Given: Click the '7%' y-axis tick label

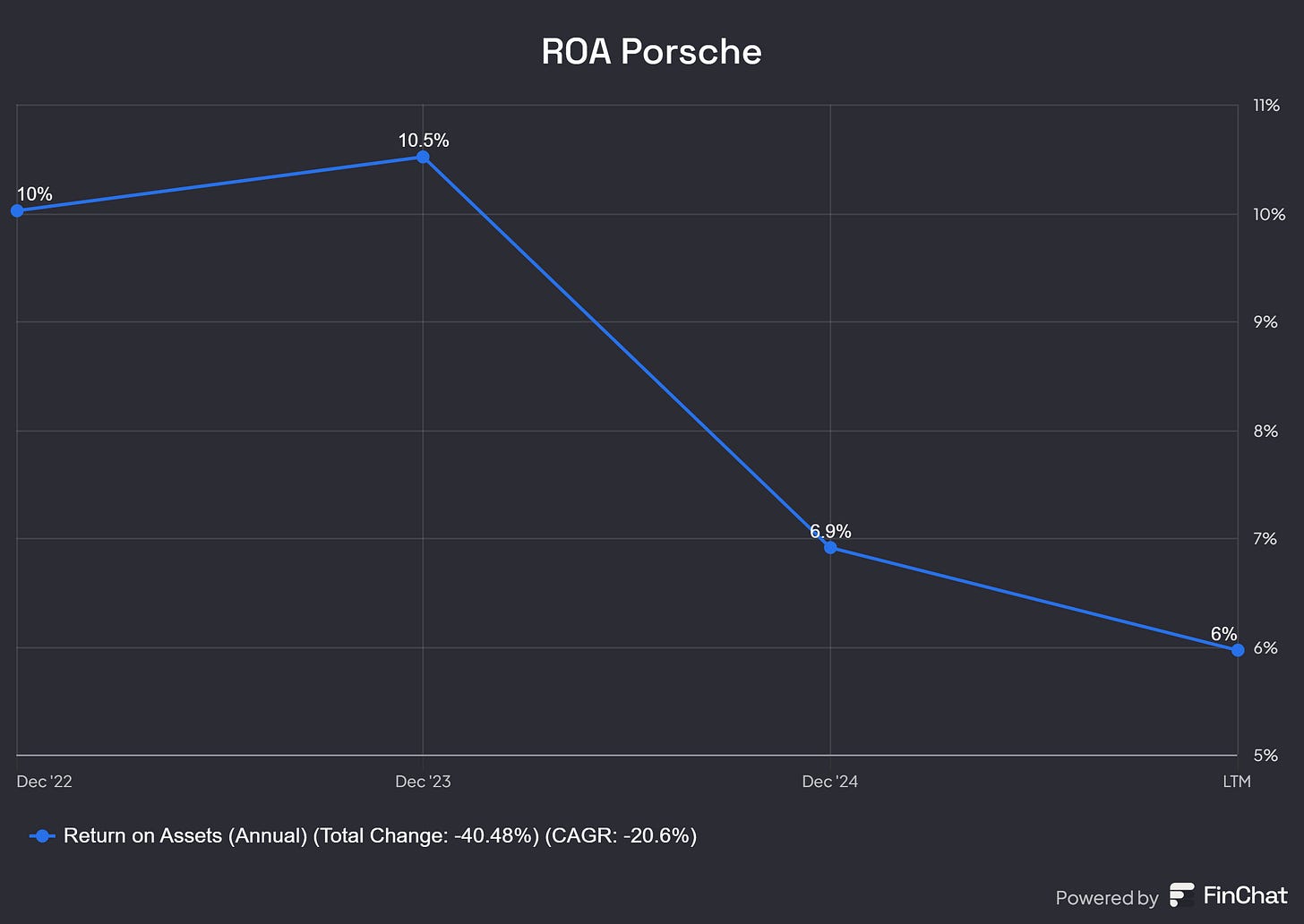Looking at the screenshot, I should tap(1265, 539).
